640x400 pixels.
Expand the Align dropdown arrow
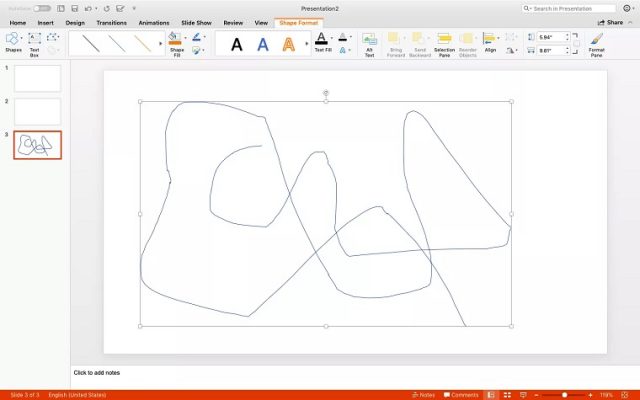[x=501, y=39]
